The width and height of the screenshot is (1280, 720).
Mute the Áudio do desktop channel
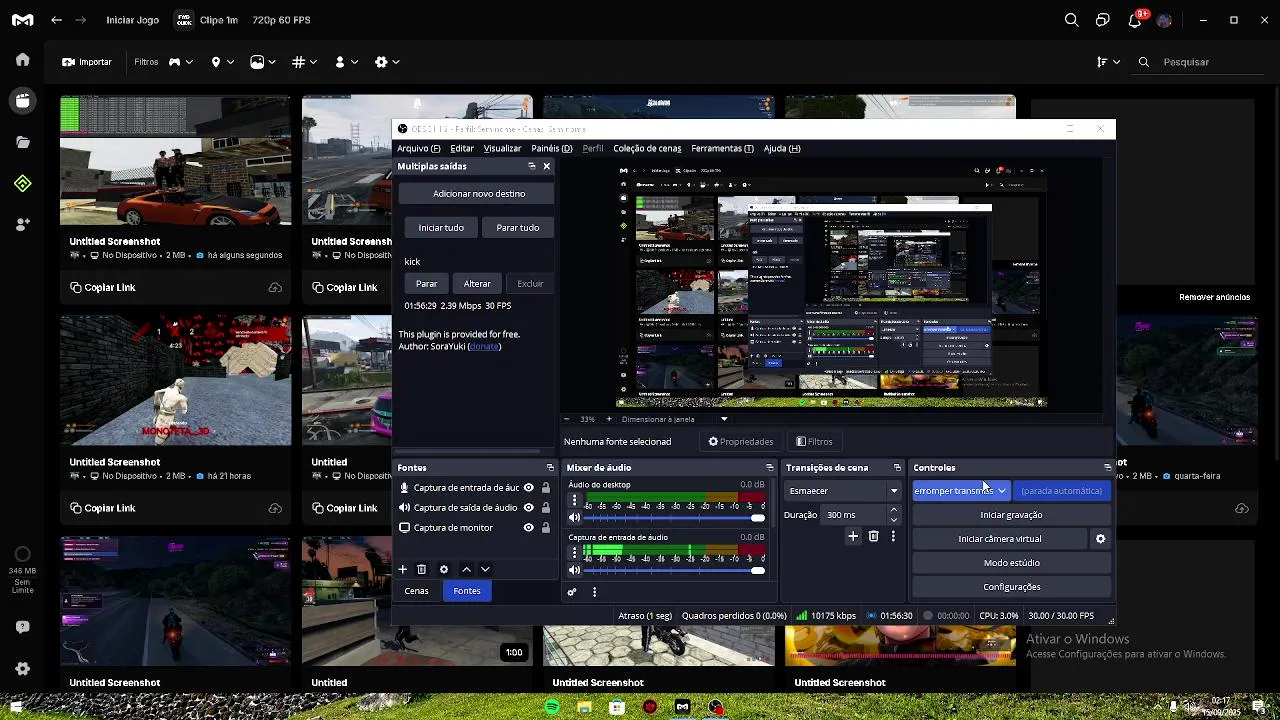point(574,517)
